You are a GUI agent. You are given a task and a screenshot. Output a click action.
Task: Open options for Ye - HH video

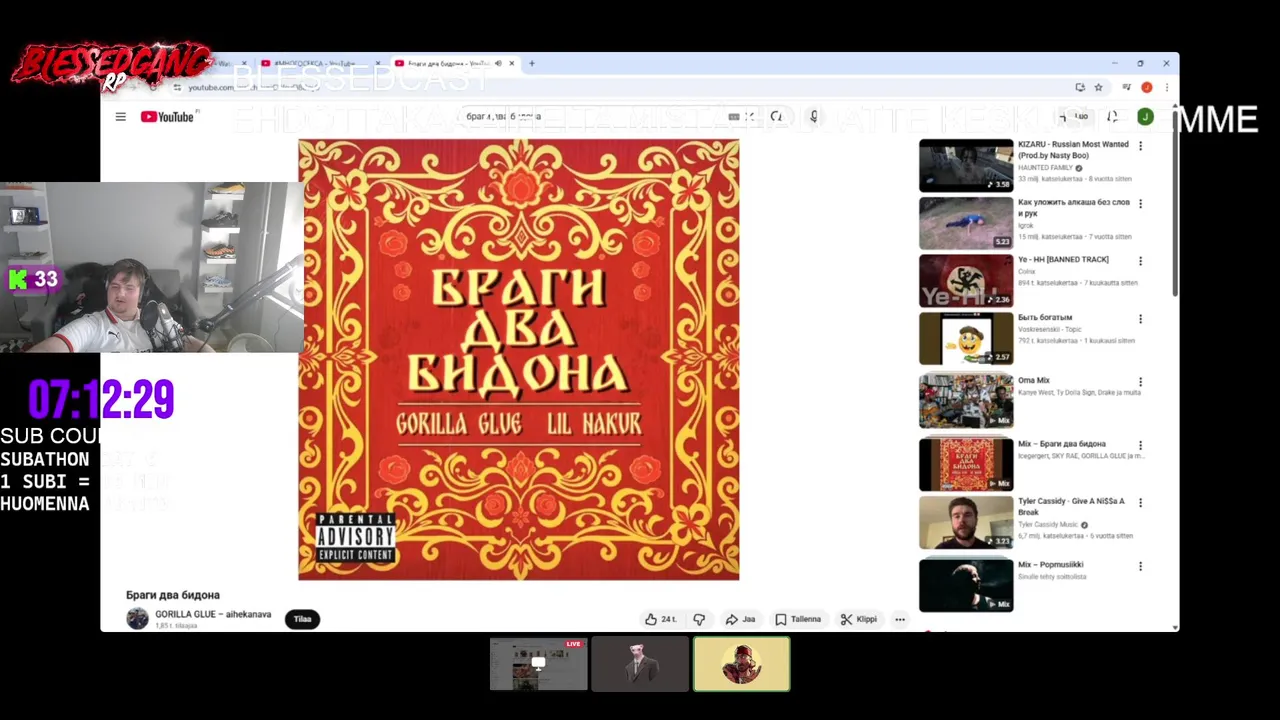[1140, 261]
